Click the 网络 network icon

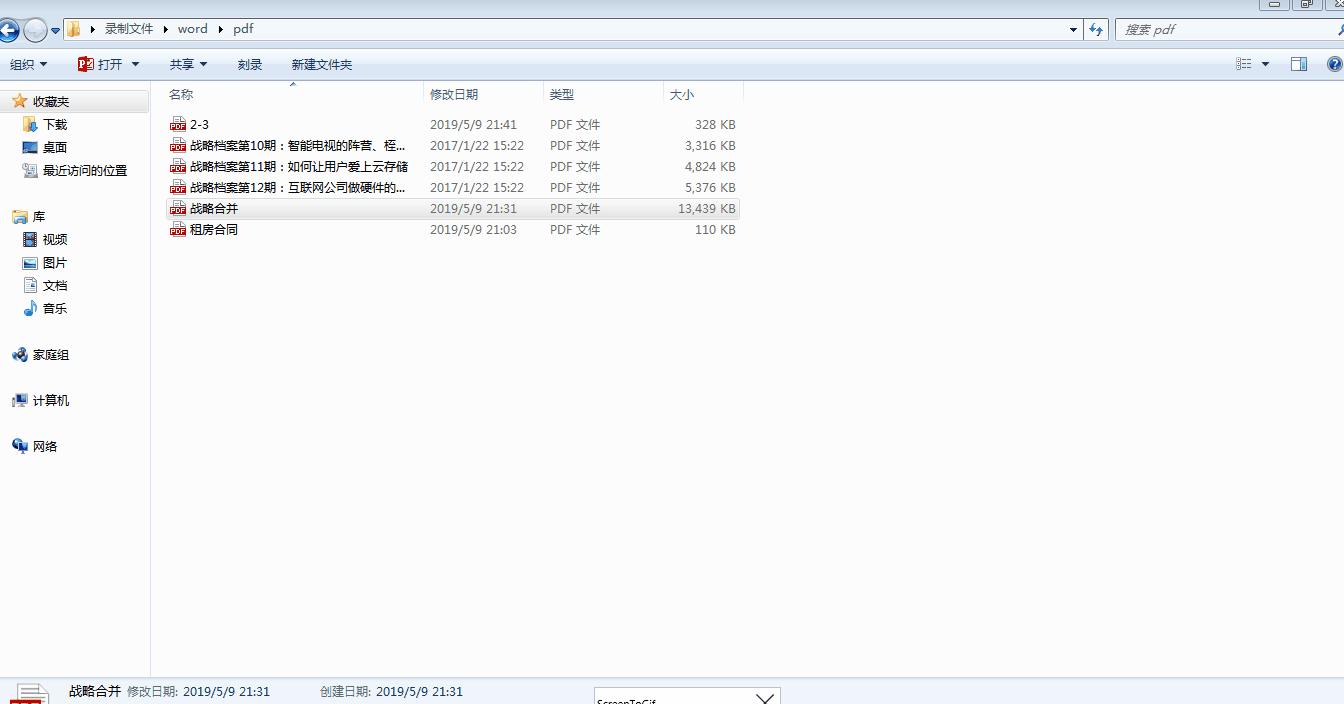19,446
